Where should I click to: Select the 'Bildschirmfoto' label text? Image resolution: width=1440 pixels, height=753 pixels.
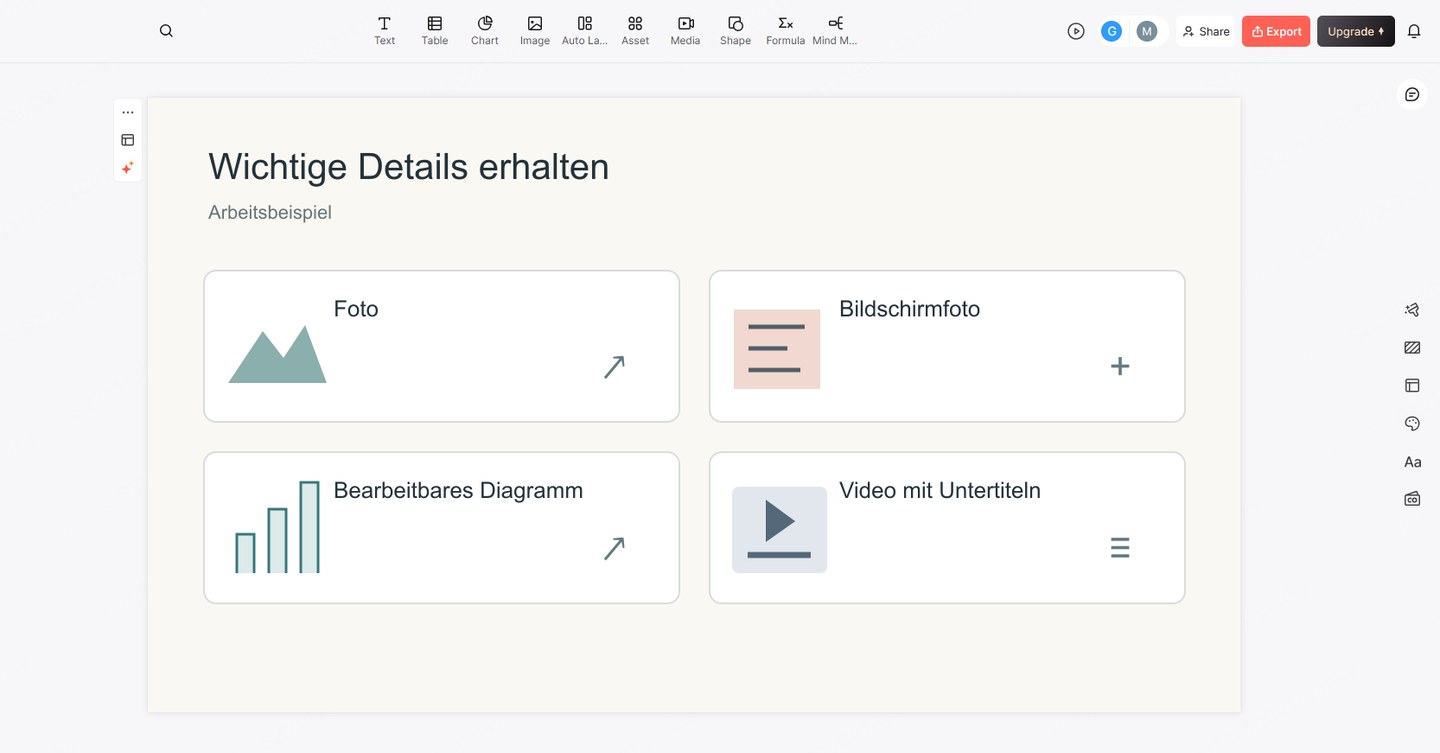(x=909, y=309)
